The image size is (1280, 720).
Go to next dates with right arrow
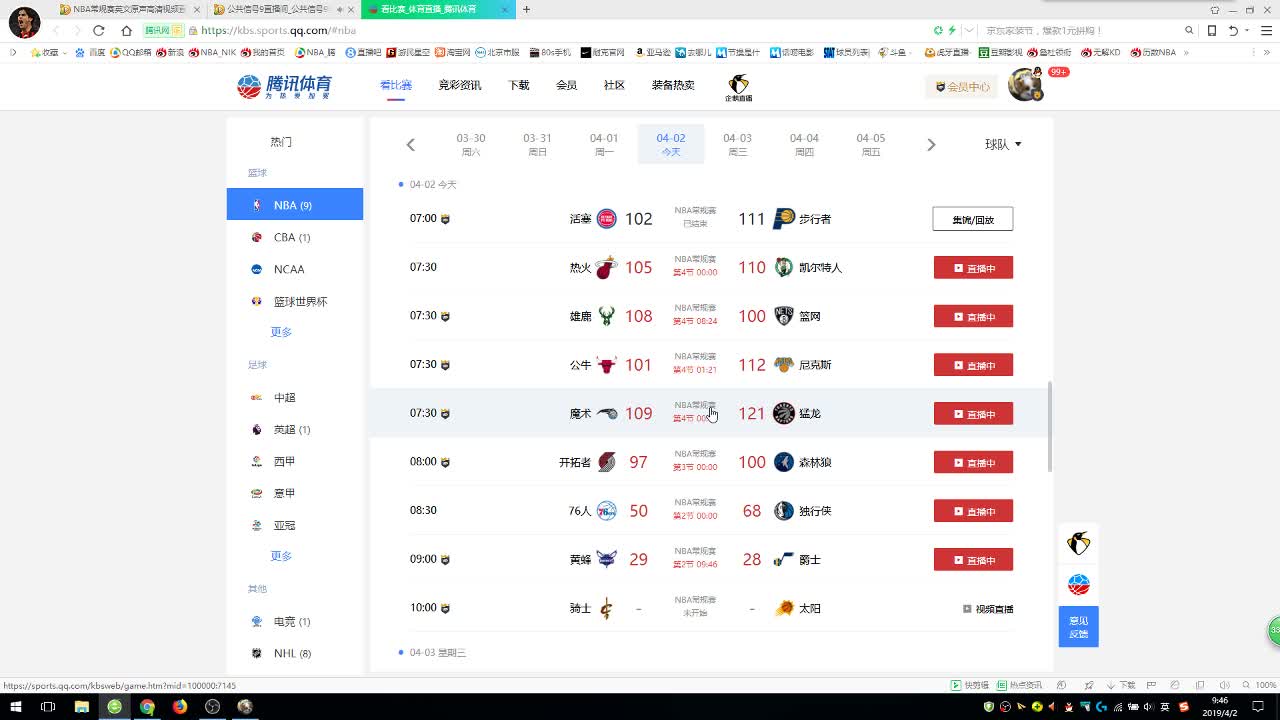[931, 145]
